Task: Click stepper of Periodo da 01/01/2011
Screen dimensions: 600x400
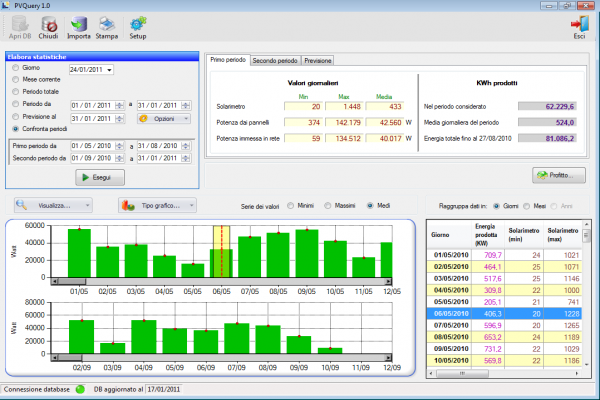Action: point(120,105)
